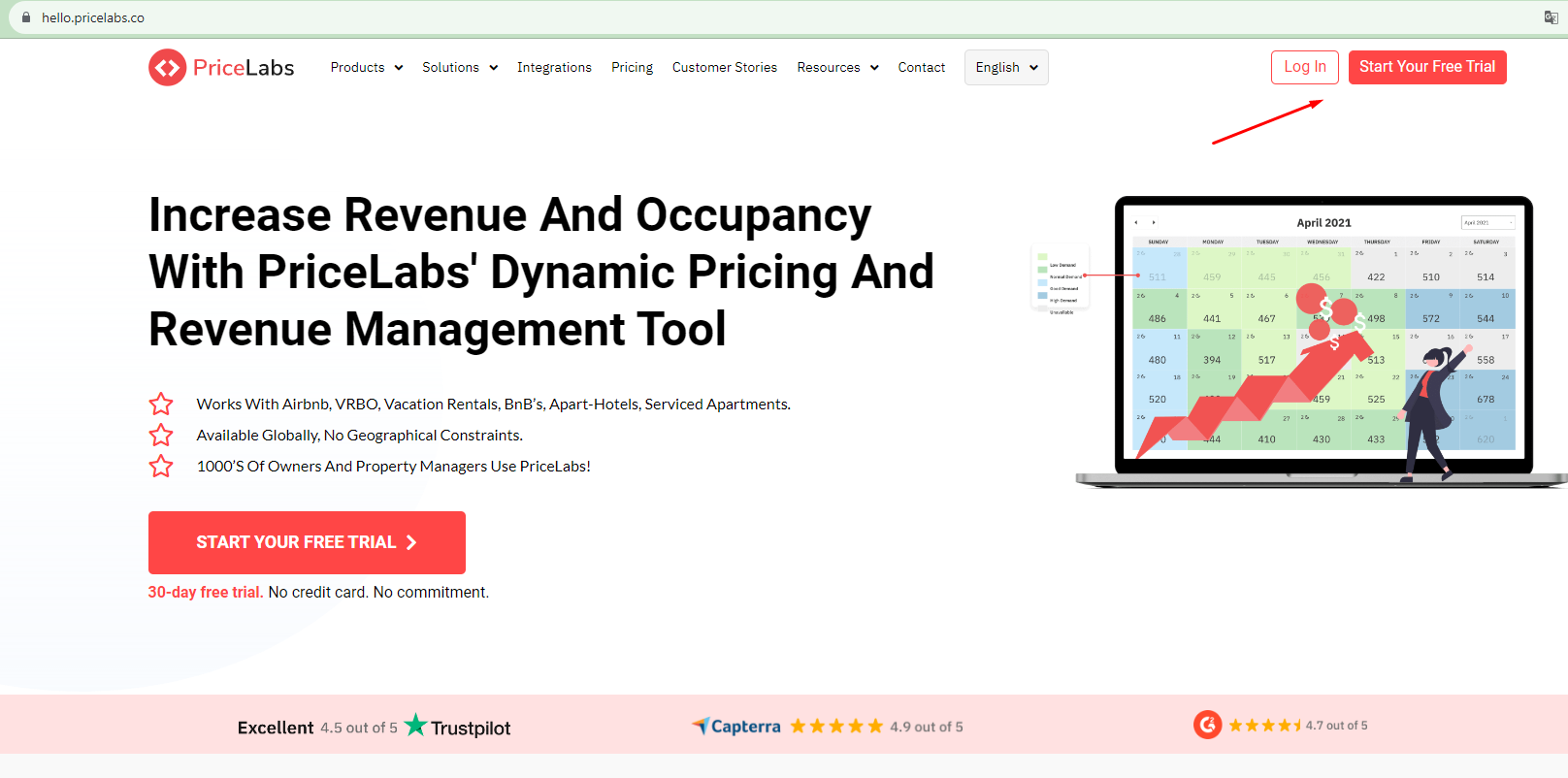1568x778 pixels.
Task: Click 'No credit card. No commitment.' text
Action: [x=378, y=592]
